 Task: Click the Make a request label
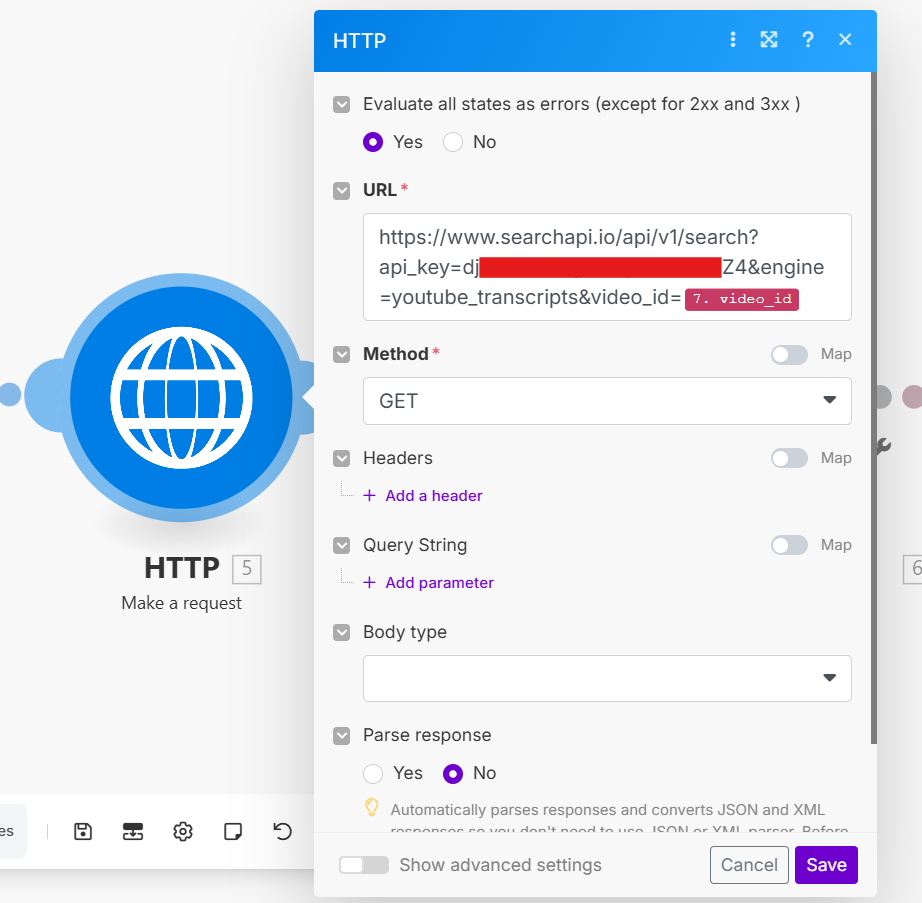click(181, 603)
